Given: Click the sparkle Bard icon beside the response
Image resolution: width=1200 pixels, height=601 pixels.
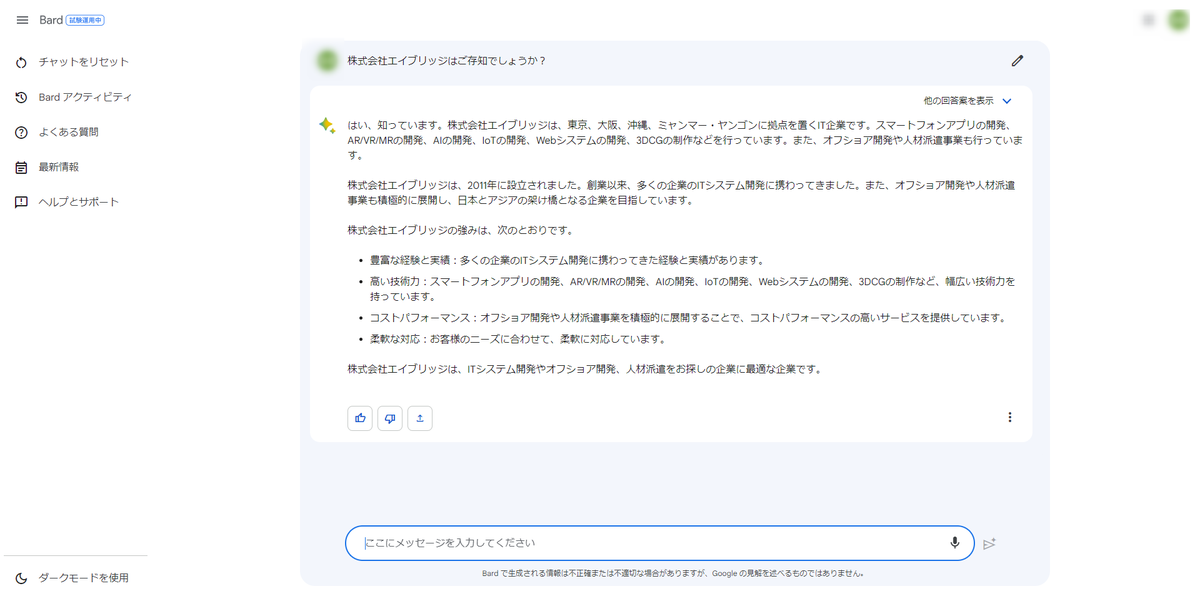Looking at the screenshot, I should (x=326, y=125).
